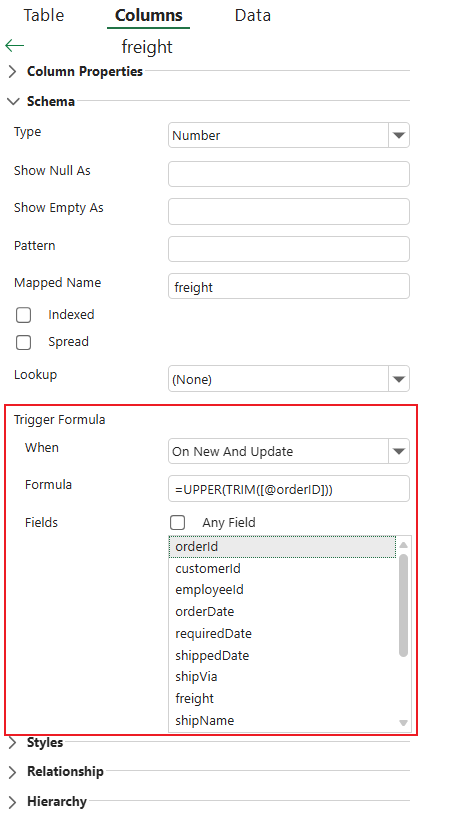This screenshot has height=831, width=458.
Task: Click the Show Null As input field
Action: (289, 174)
